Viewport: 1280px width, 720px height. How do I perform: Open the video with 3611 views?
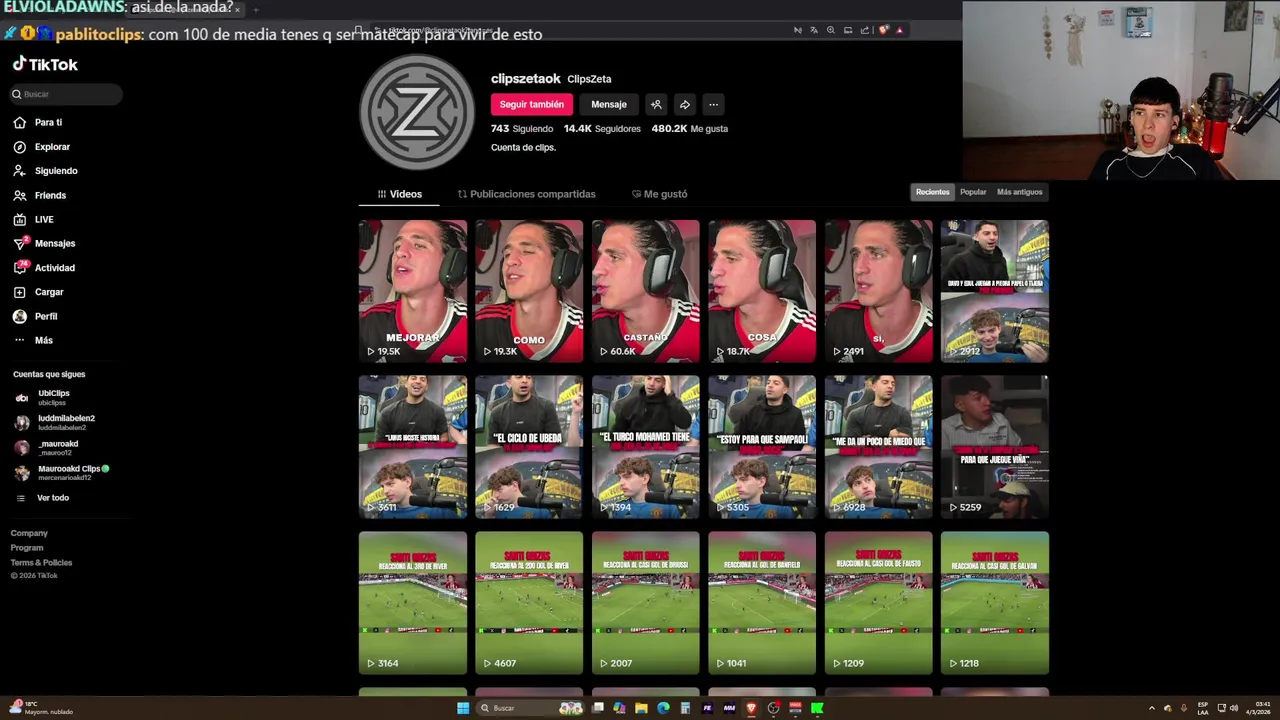(x=413, y=447)
